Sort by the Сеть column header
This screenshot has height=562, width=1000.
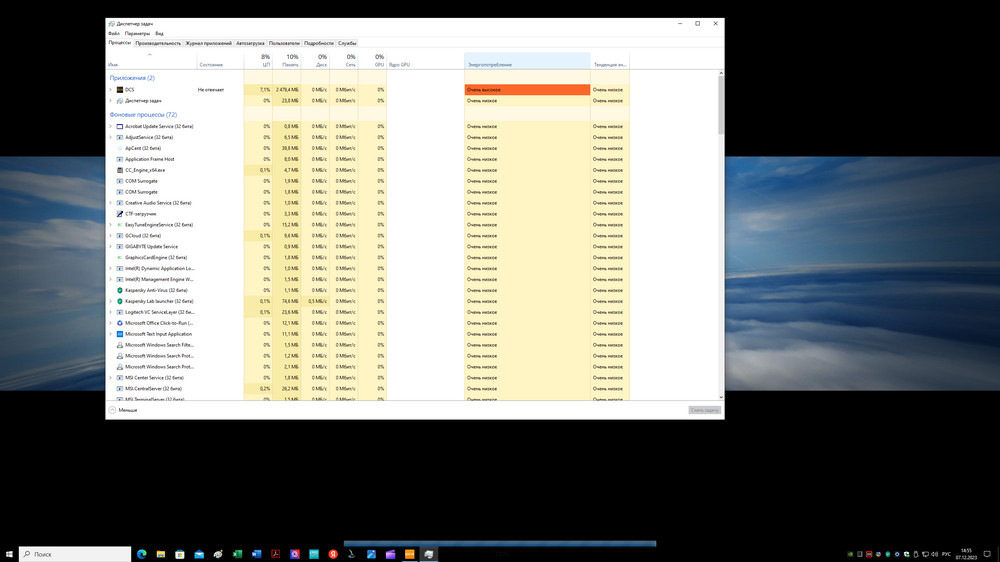[344, 61]
